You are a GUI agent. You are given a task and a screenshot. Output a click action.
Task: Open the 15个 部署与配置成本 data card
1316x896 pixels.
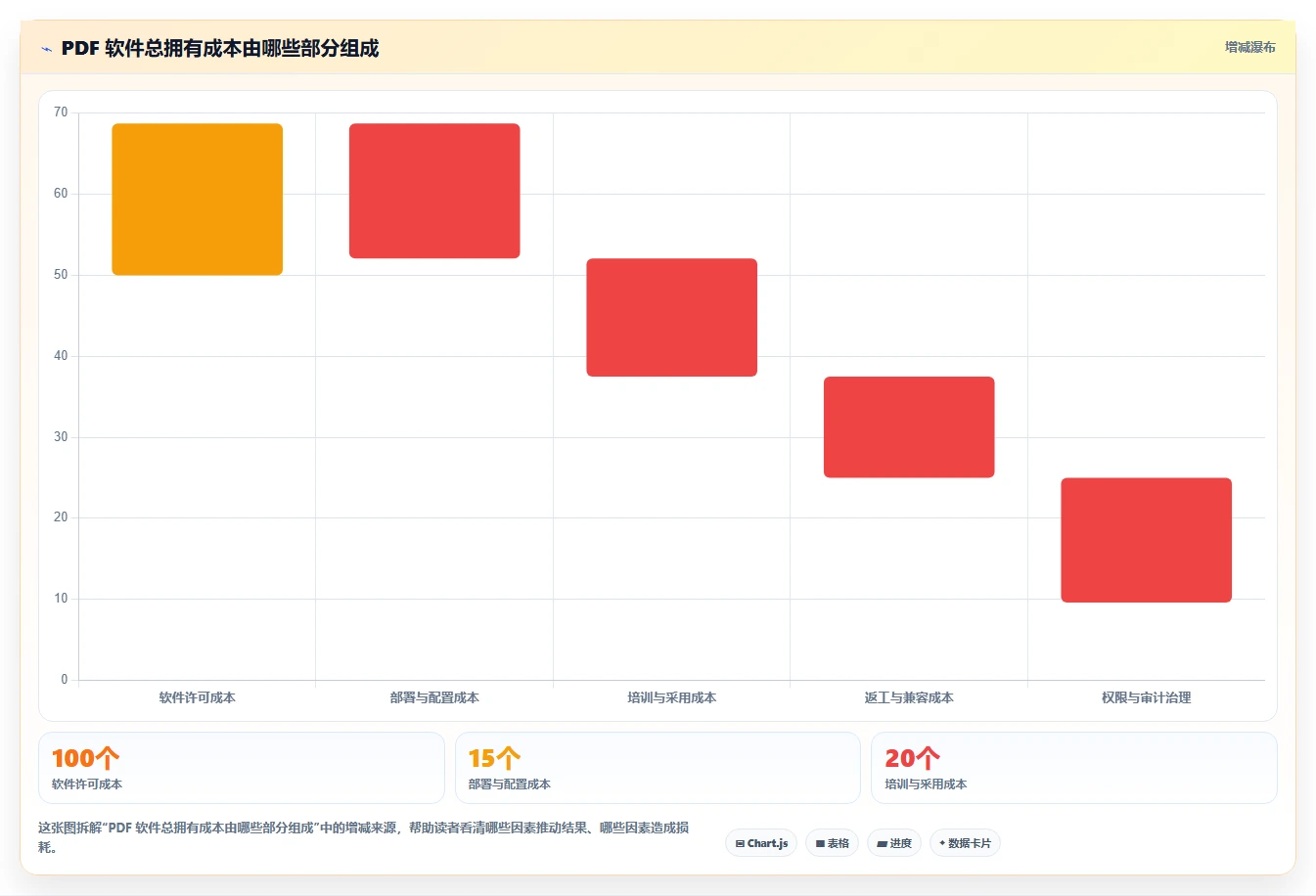point(658,768)
